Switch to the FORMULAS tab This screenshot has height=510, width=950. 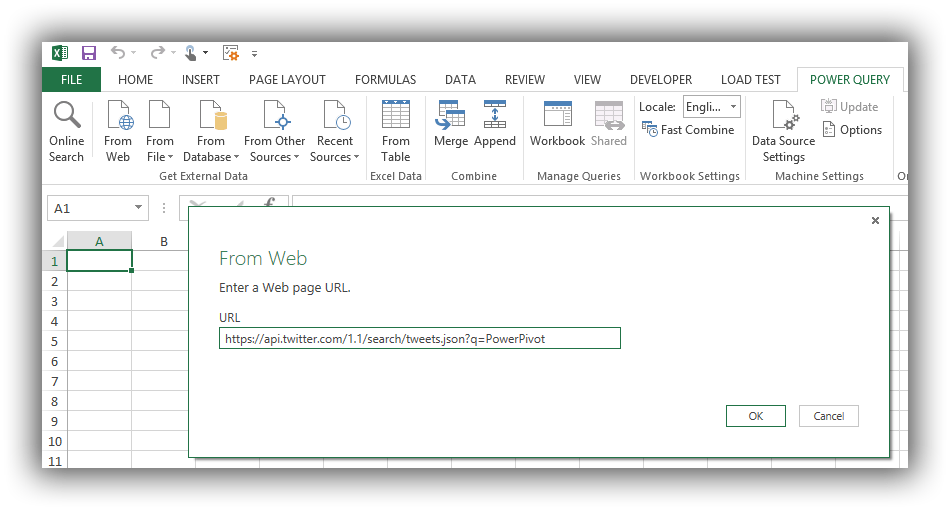tap(385, 79)
